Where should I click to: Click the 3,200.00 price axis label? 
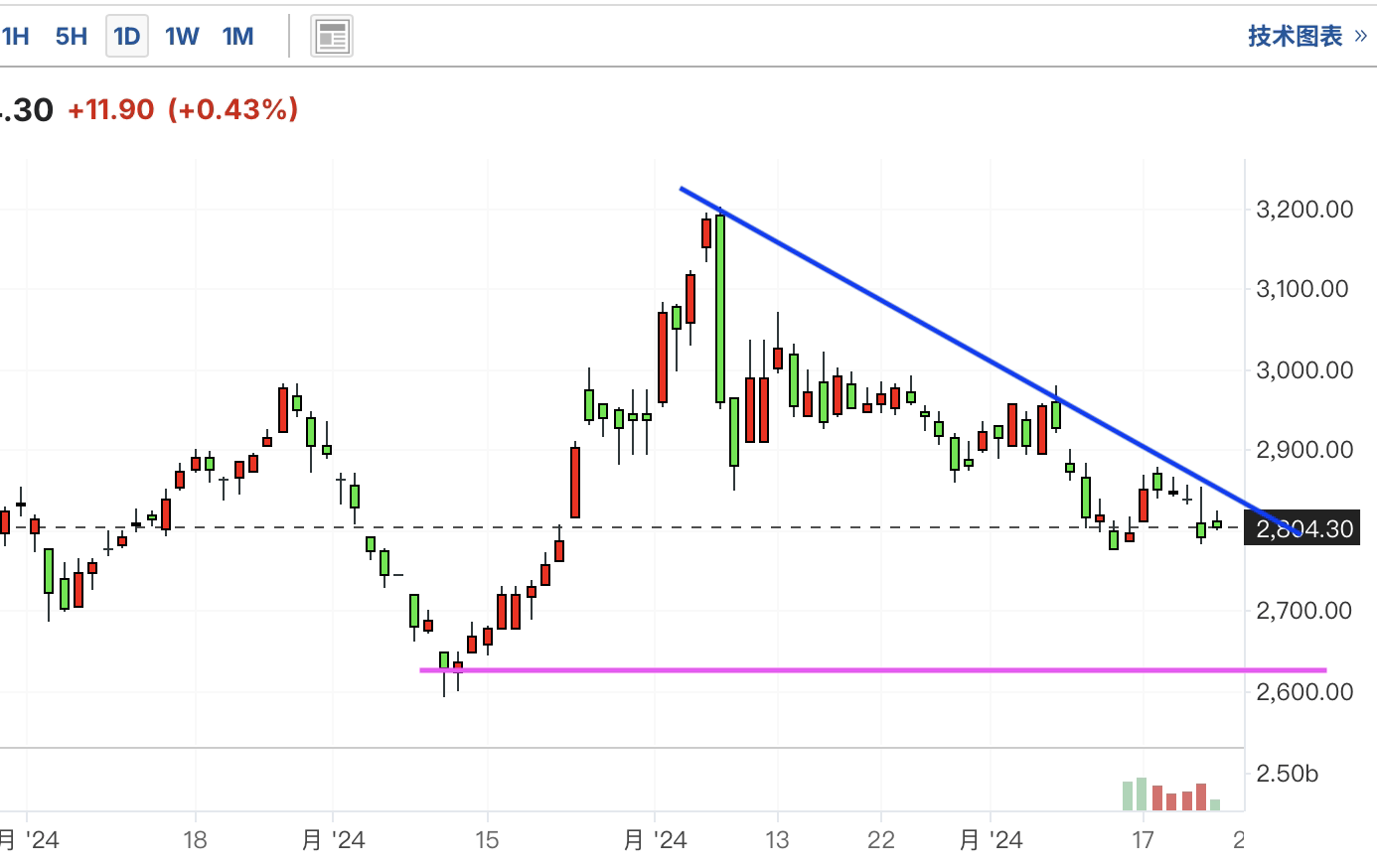point(1304,210)
